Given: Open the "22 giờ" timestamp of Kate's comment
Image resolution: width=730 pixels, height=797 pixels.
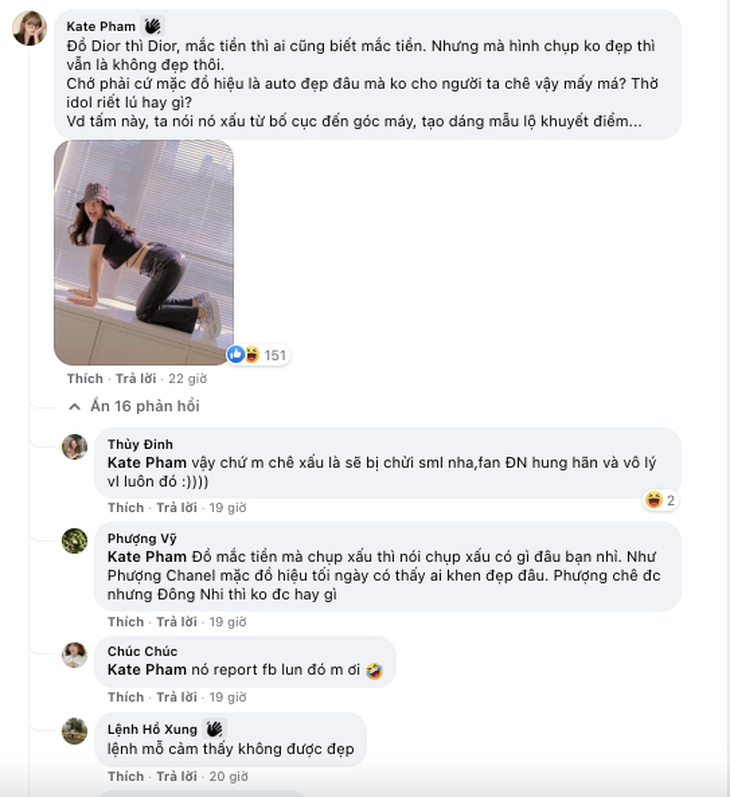Looking at the screenshot, I should (x=187, y=379).
